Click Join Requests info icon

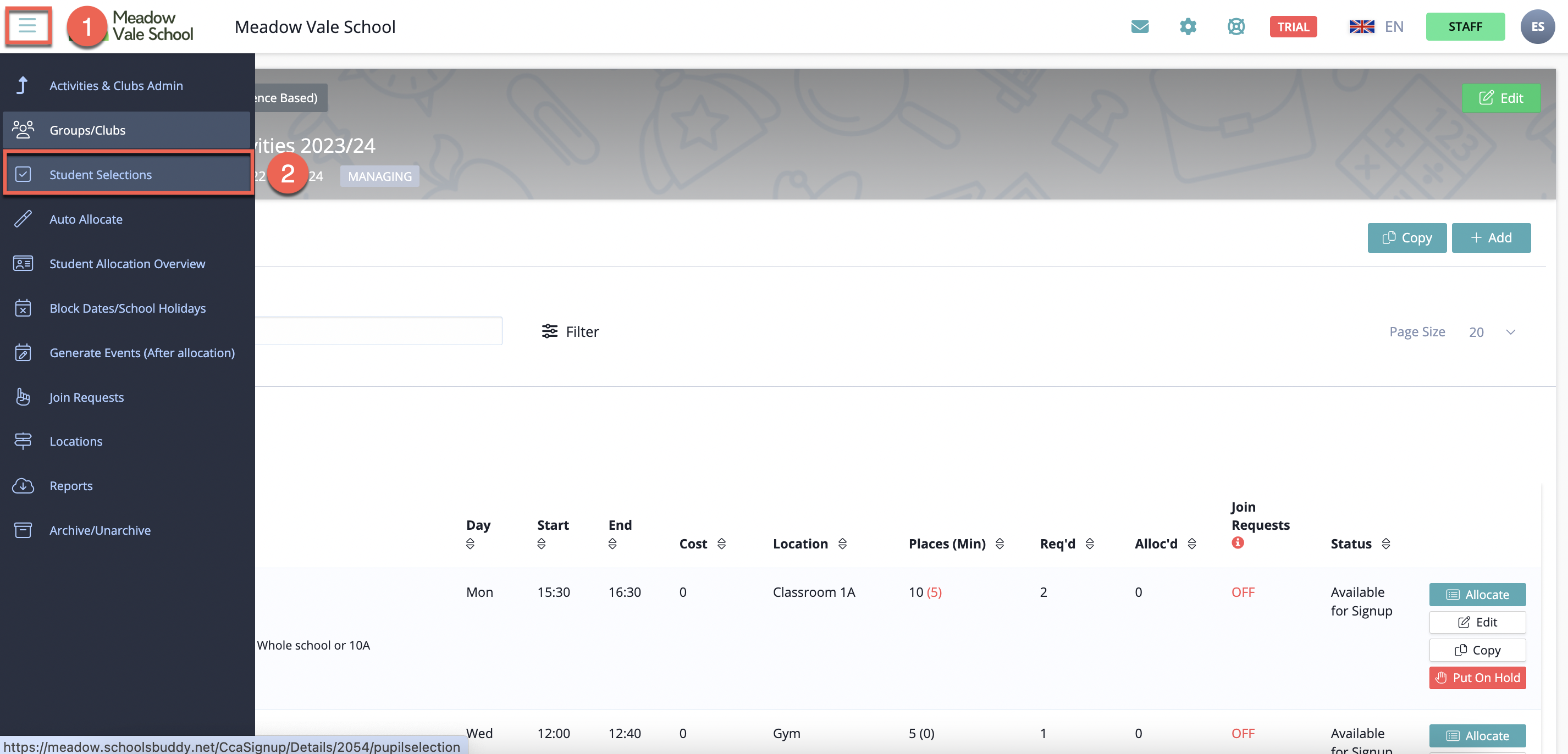(x=1238, y=542)
